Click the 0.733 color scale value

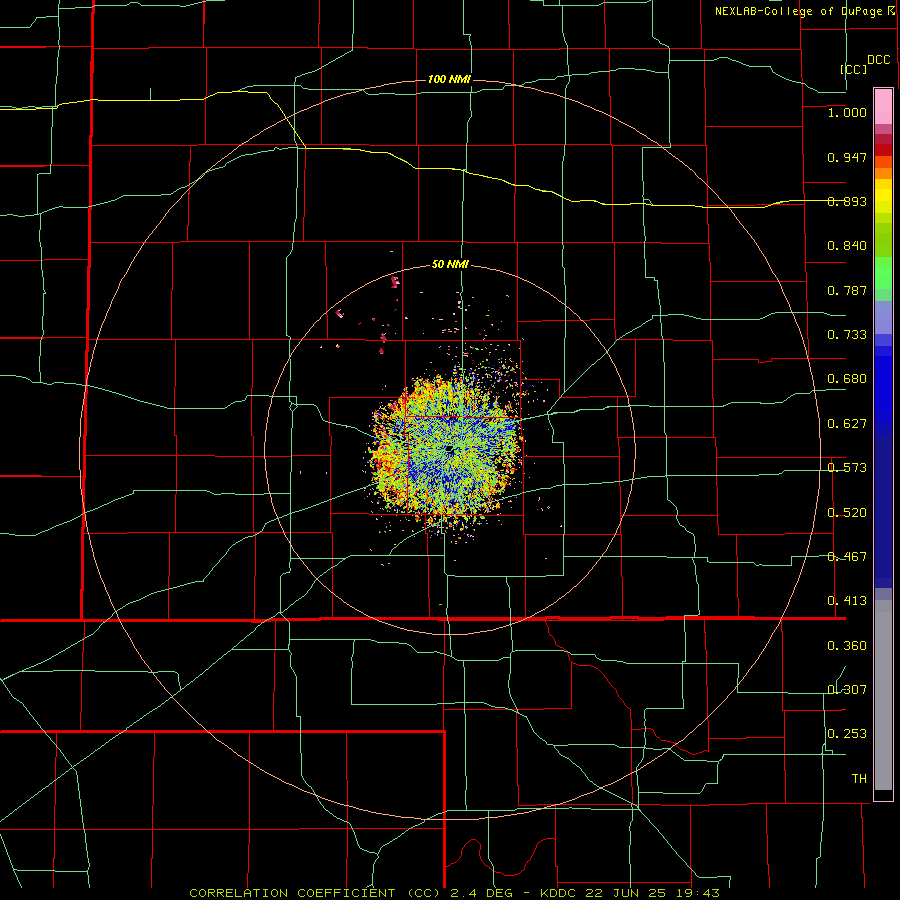point(847,335)
